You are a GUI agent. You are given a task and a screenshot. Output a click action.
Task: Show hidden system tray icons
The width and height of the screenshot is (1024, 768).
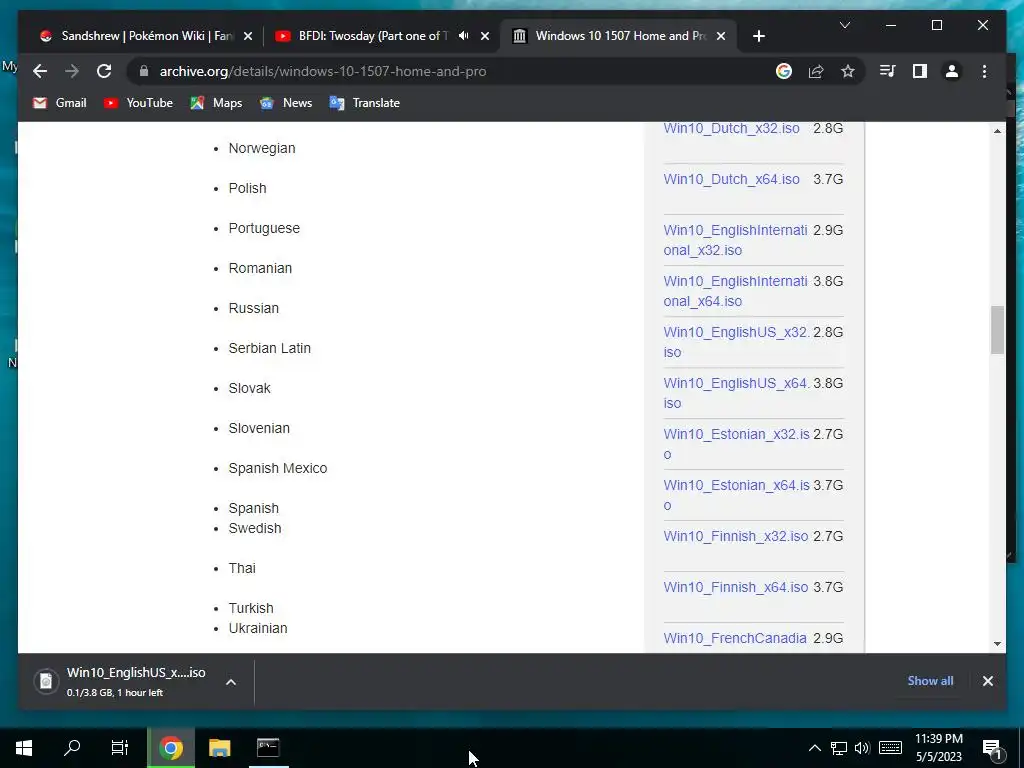click(x=814, y=748)
